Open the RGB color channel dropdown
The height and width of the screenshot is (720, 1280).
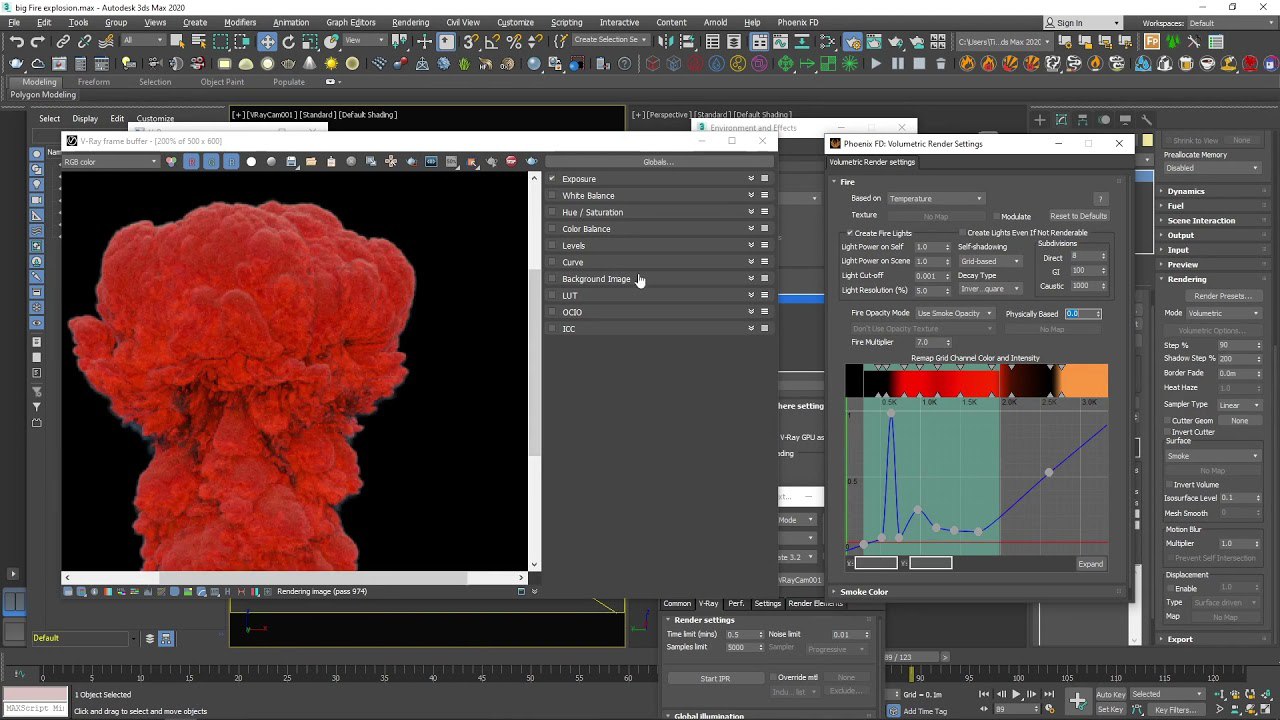coord(110,161)
